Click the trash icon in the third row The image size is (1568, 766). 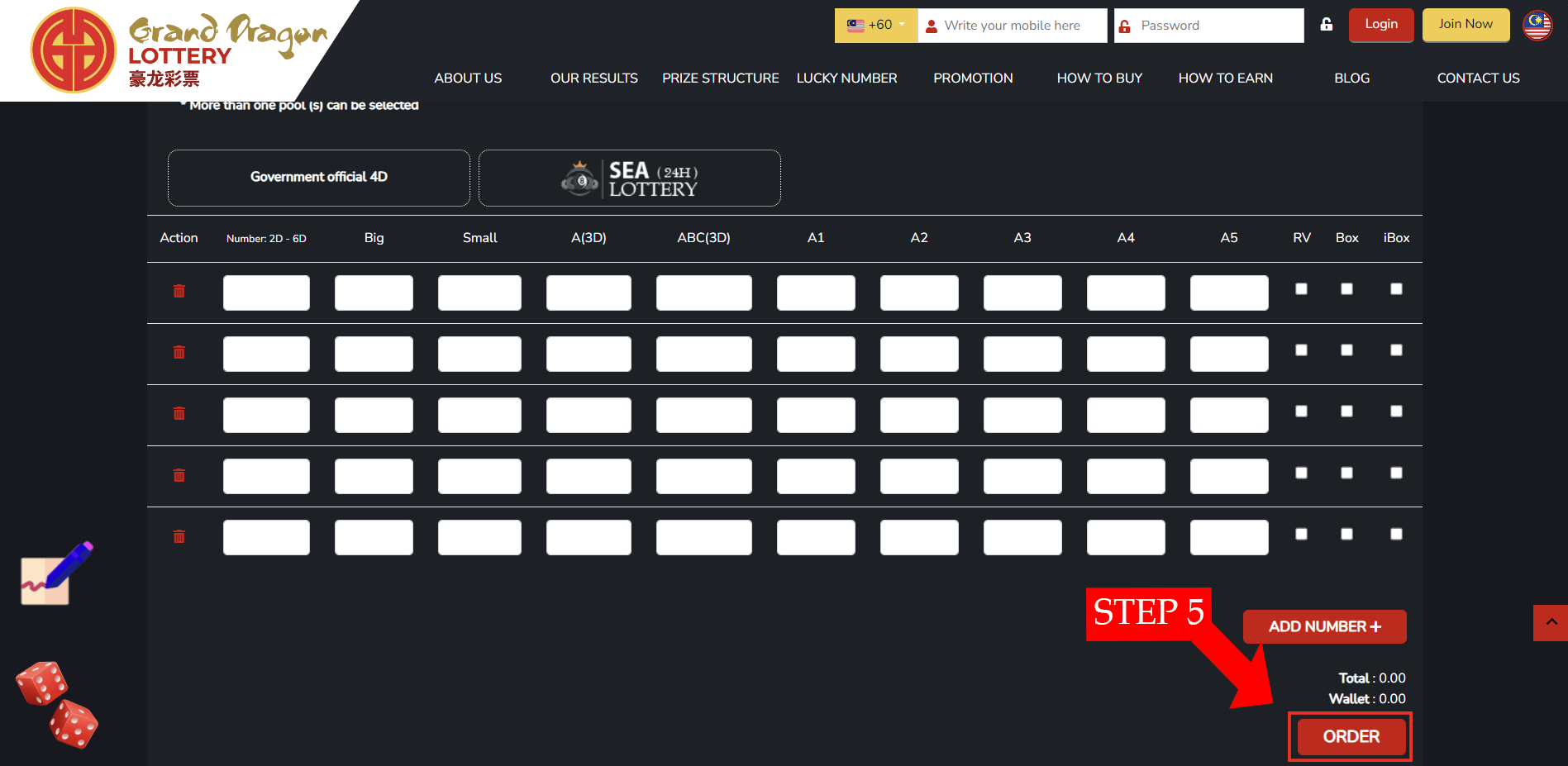pyautogui.click(x=179, y=413)
